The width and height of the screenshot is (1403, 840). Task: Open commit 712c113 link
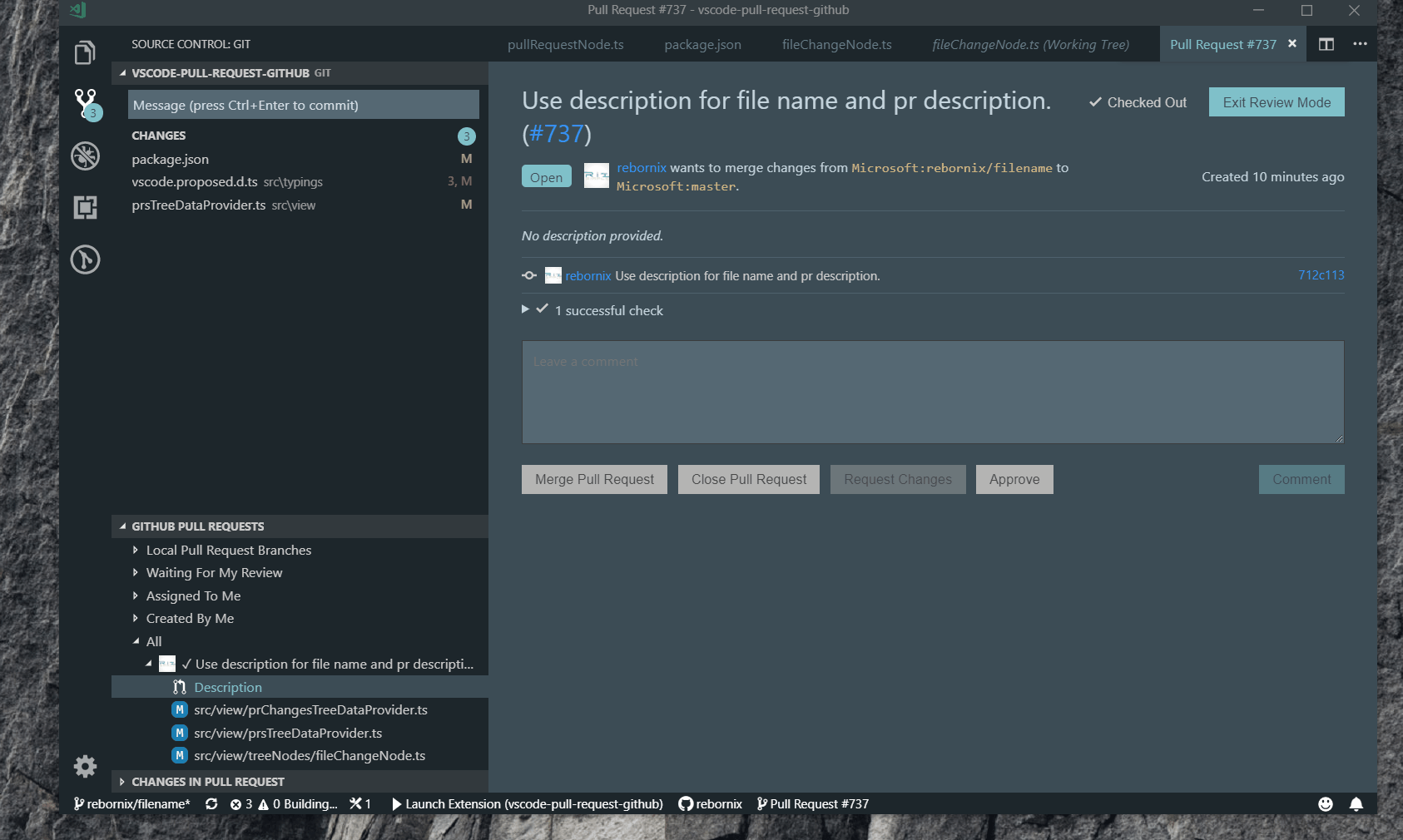tap(1321, 274)
